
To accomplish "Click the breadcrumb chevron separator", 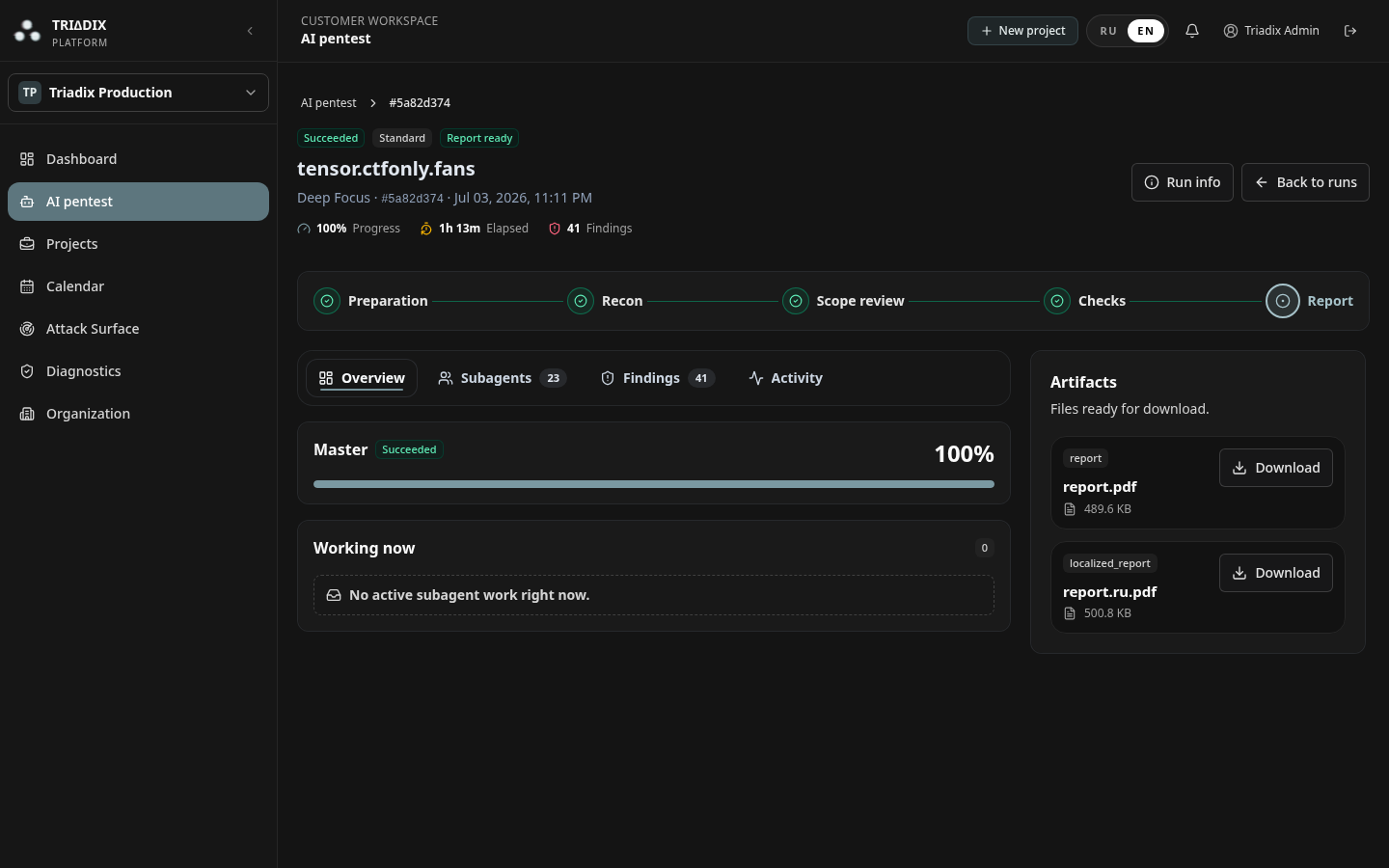I will 372,103.
